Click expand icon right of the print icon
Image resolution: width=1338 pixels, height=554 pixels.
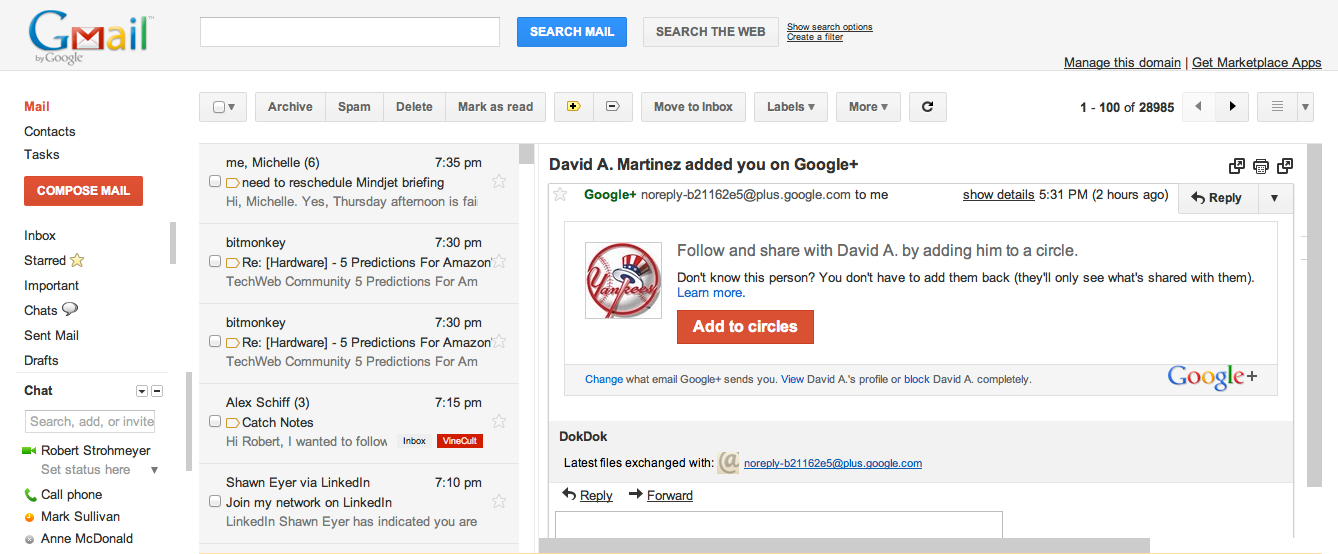[x=1285, y=166]
